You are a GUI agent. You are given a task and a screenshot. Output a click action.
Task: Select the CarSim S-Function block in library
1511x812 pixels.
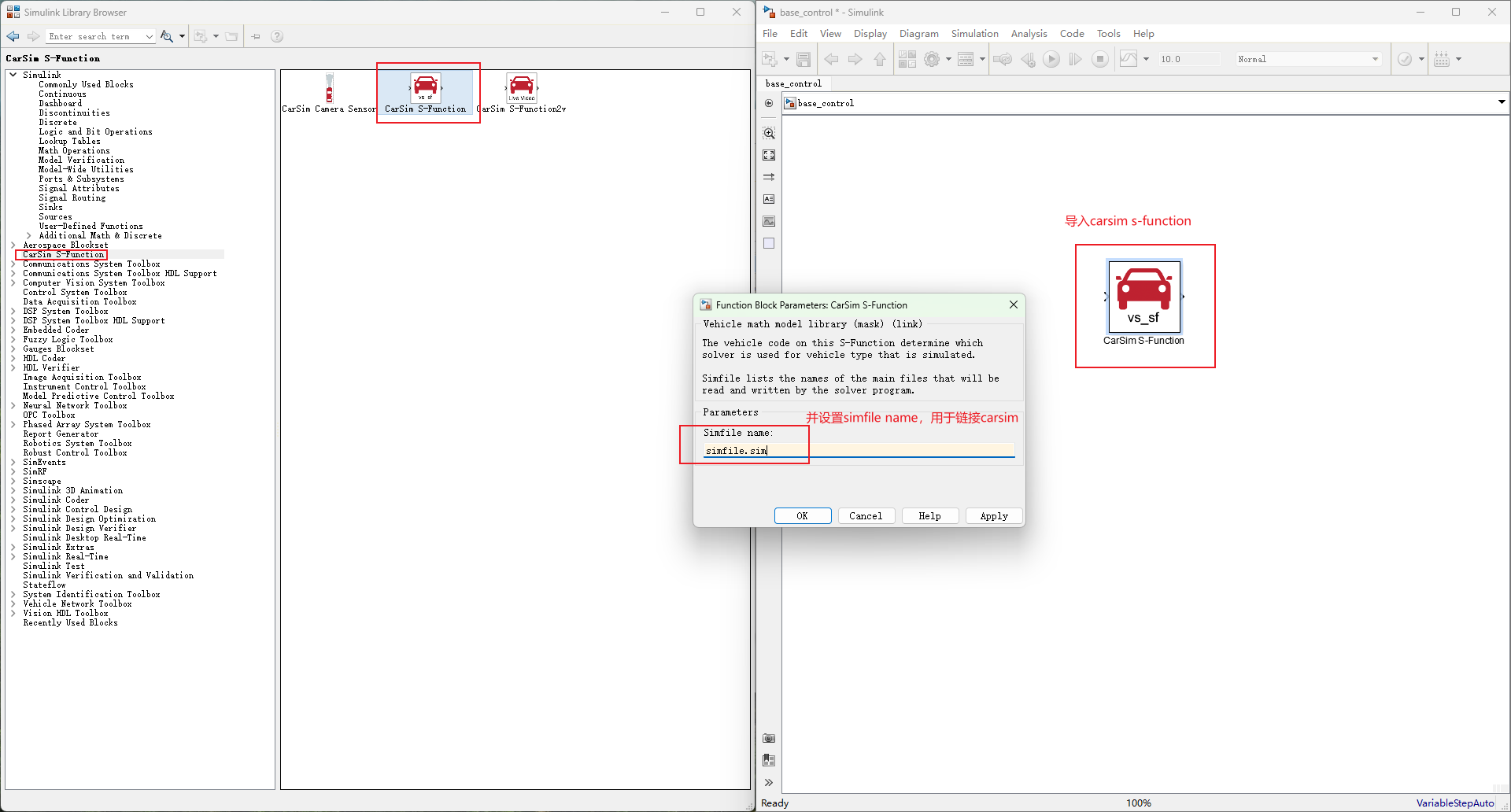(426, 93)
